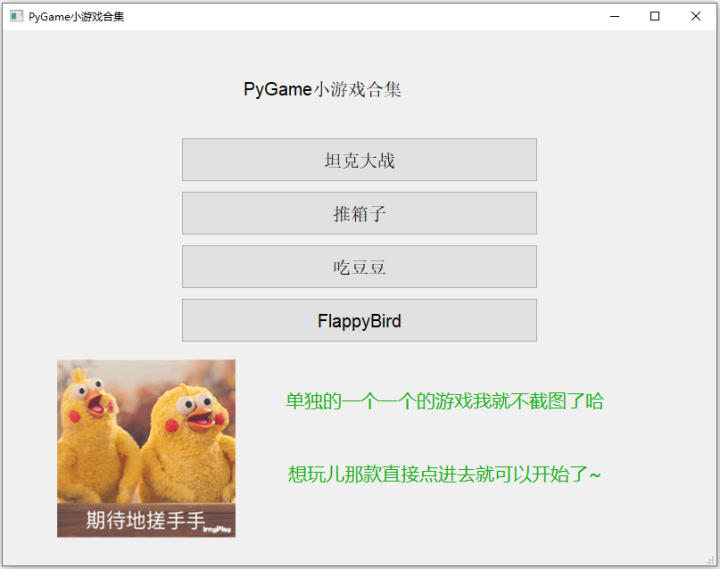Image resolution: width=720 pixels, height=569 pixels.
Task: Click the PyGame小游戏合集 heading label
Action: pyautogui.click(x=322, y=89)
